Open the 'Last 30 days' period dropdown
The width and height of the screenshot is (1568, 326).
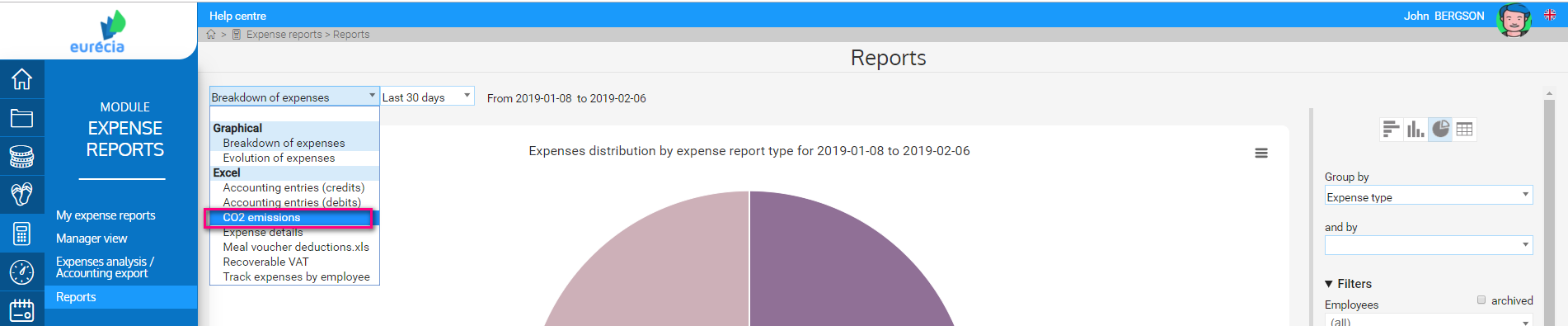[427, 97]
